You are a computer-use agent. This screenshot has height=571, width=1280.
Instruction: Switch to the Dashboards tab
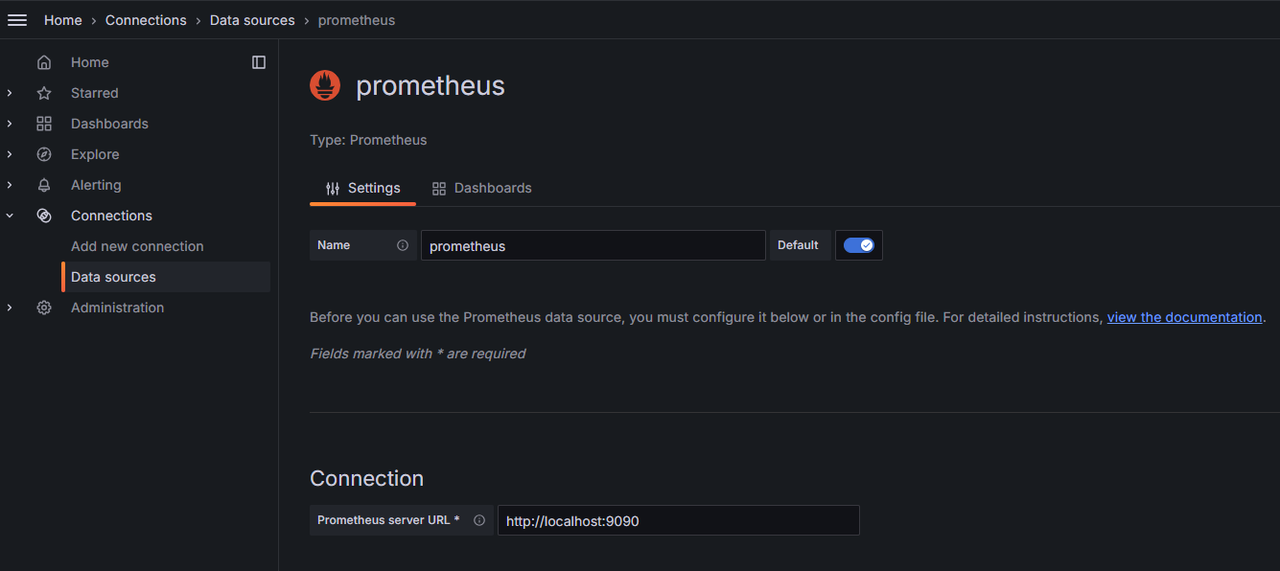[x=482, y=188]
